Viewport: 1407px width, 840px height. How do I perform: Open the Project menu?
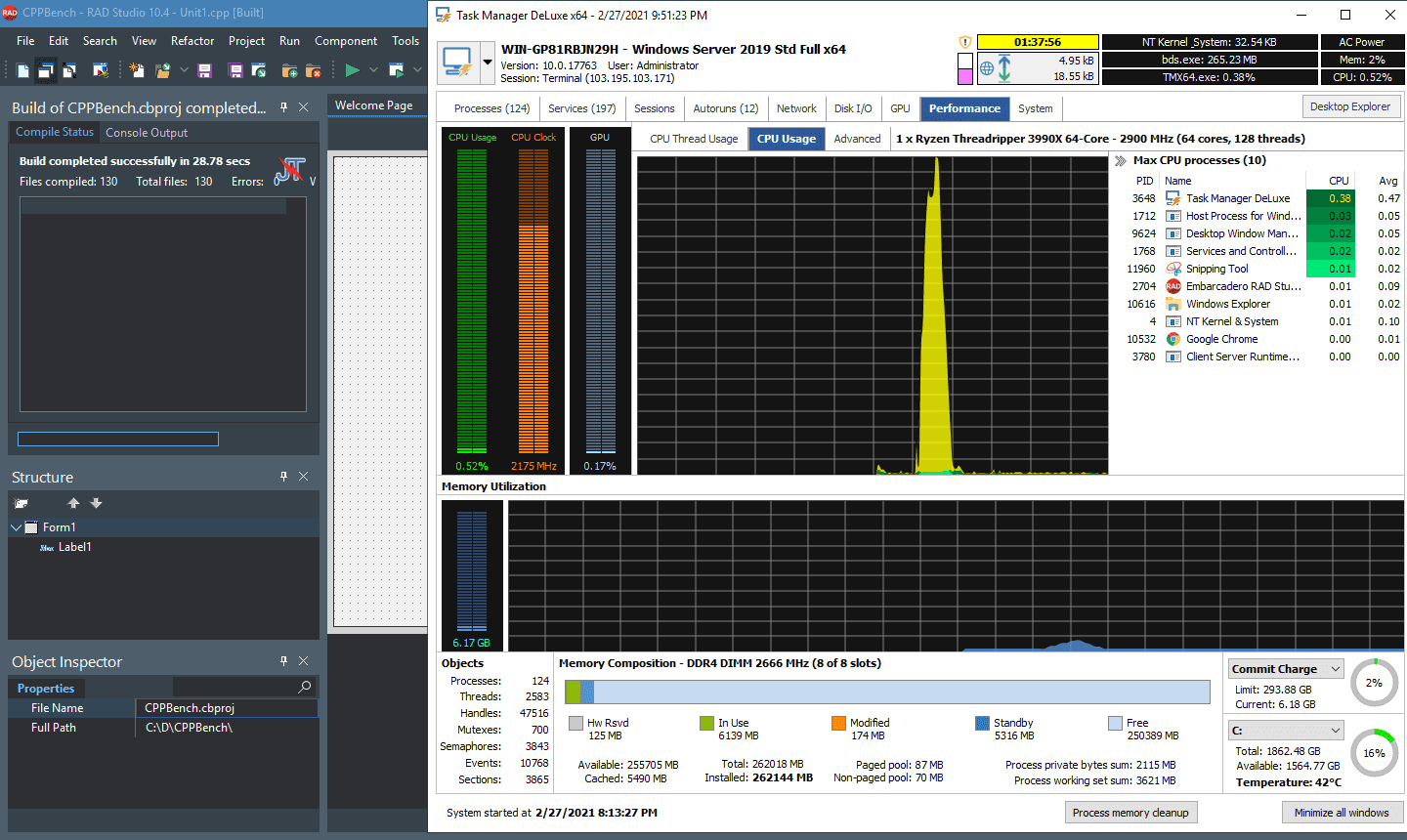pyautogui.click(x=246, y=41)
